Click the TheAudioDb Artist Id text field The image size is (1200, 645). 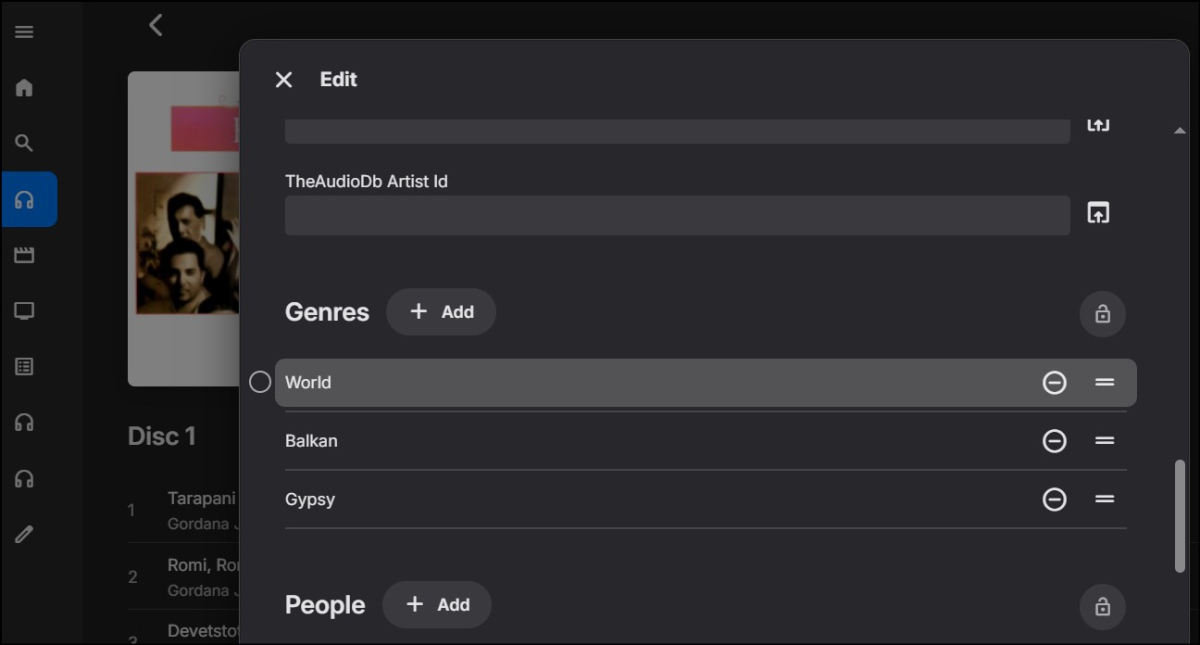677,215
